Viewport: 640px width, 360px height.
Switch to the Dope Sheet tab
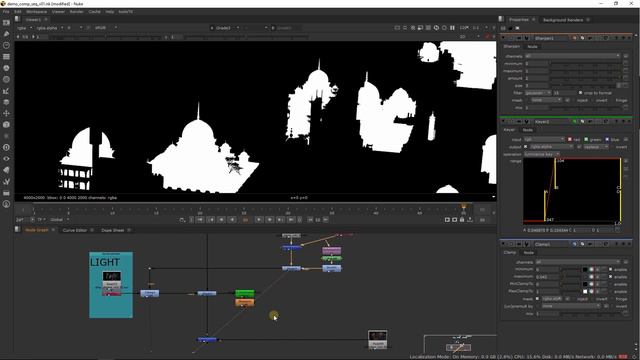point(113,230)
